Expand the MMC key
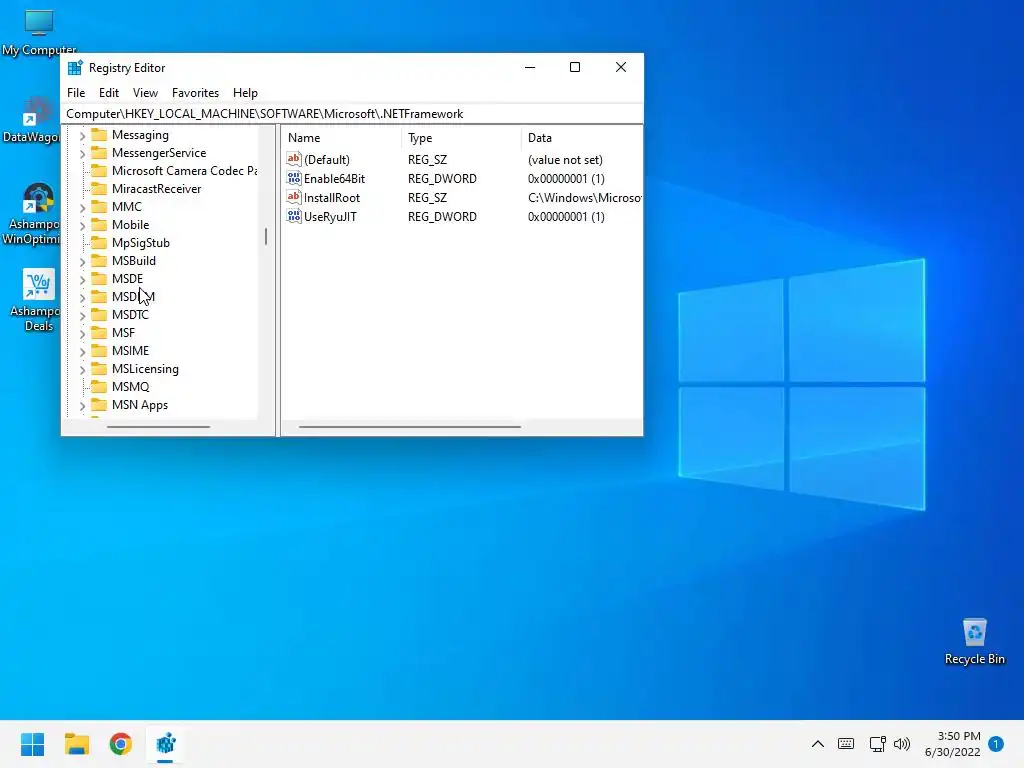Image resolution: width=1024 pixels, height=768 pixels. 82,208
